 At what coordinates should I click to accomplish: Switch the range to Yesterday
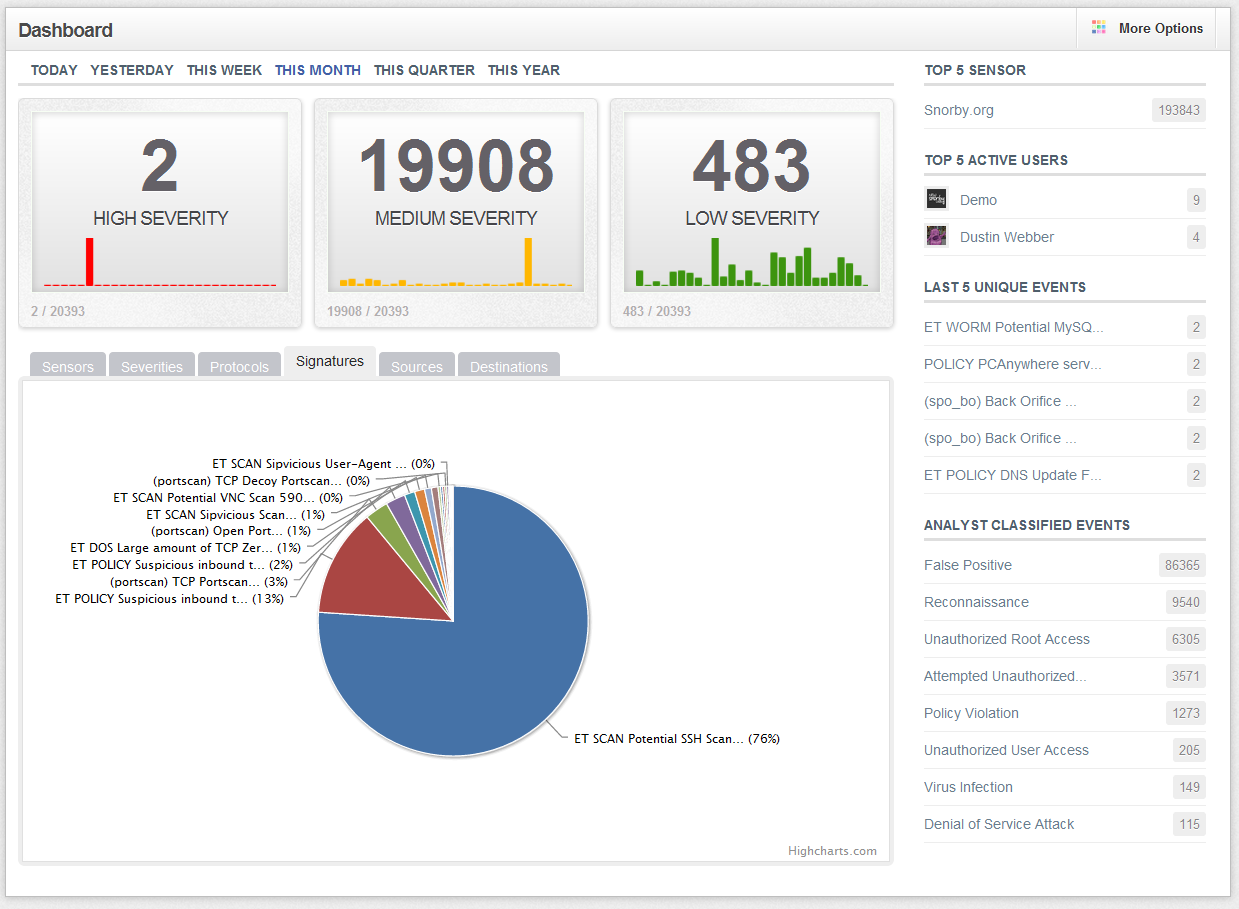point(132,70)
